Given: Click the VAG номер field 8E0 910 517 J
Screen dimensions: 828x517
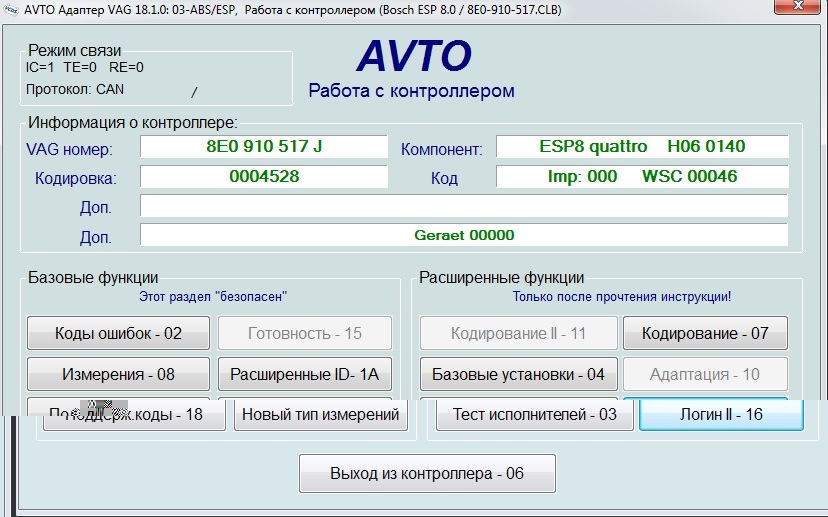Looking at the screenshot, I should click(x=263, y=147).
